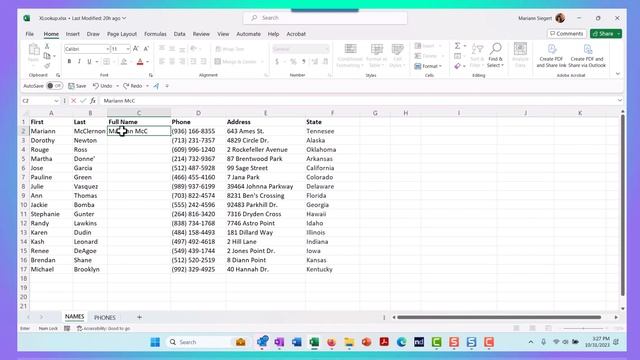
Task: Cancel the cell entry with the X
Action: [73, 100]
